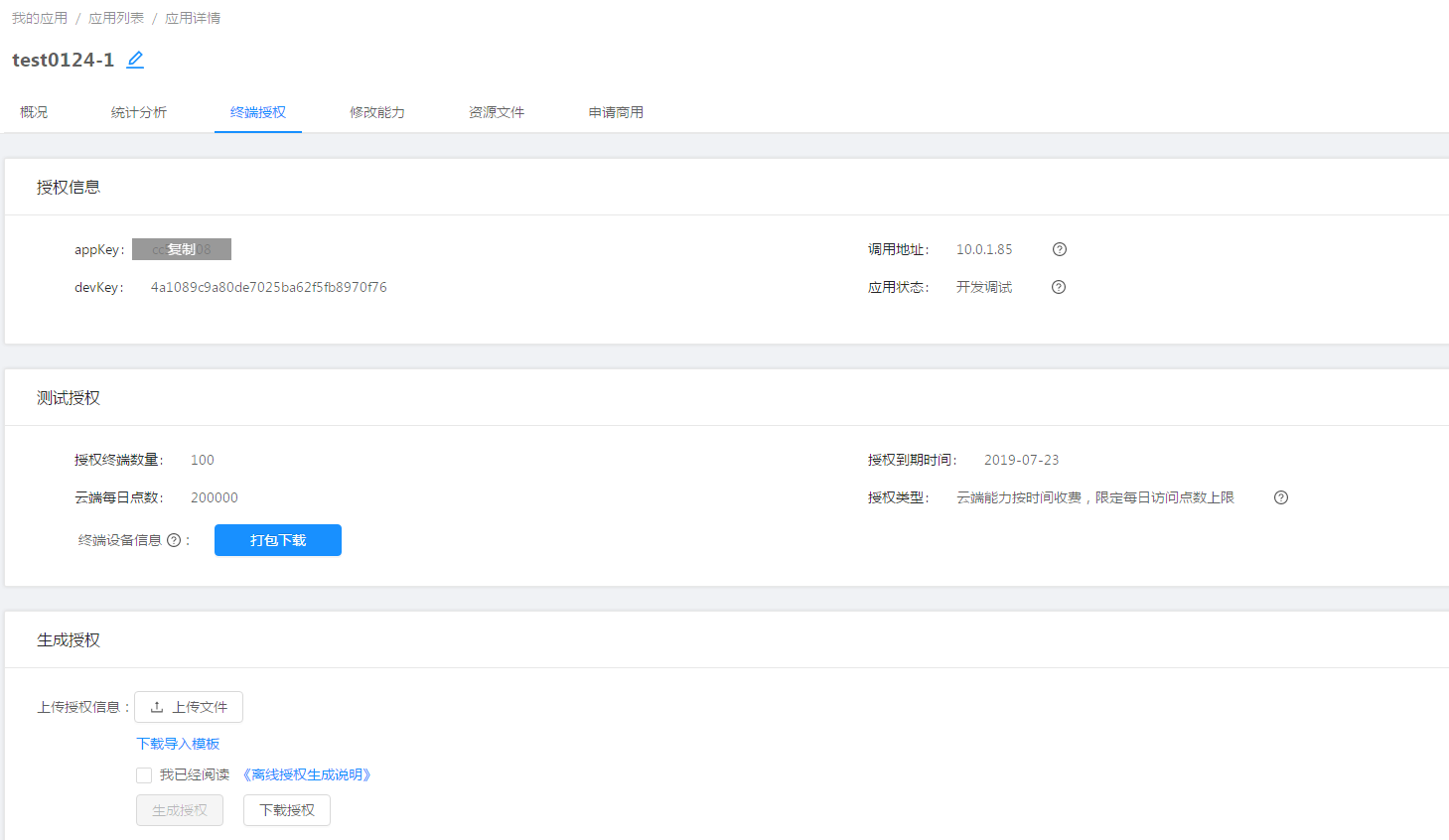Image resolution: width=1449 pixels, height=840 pixels.
Task: Select the 申请商用 tab
Action: 615,112
